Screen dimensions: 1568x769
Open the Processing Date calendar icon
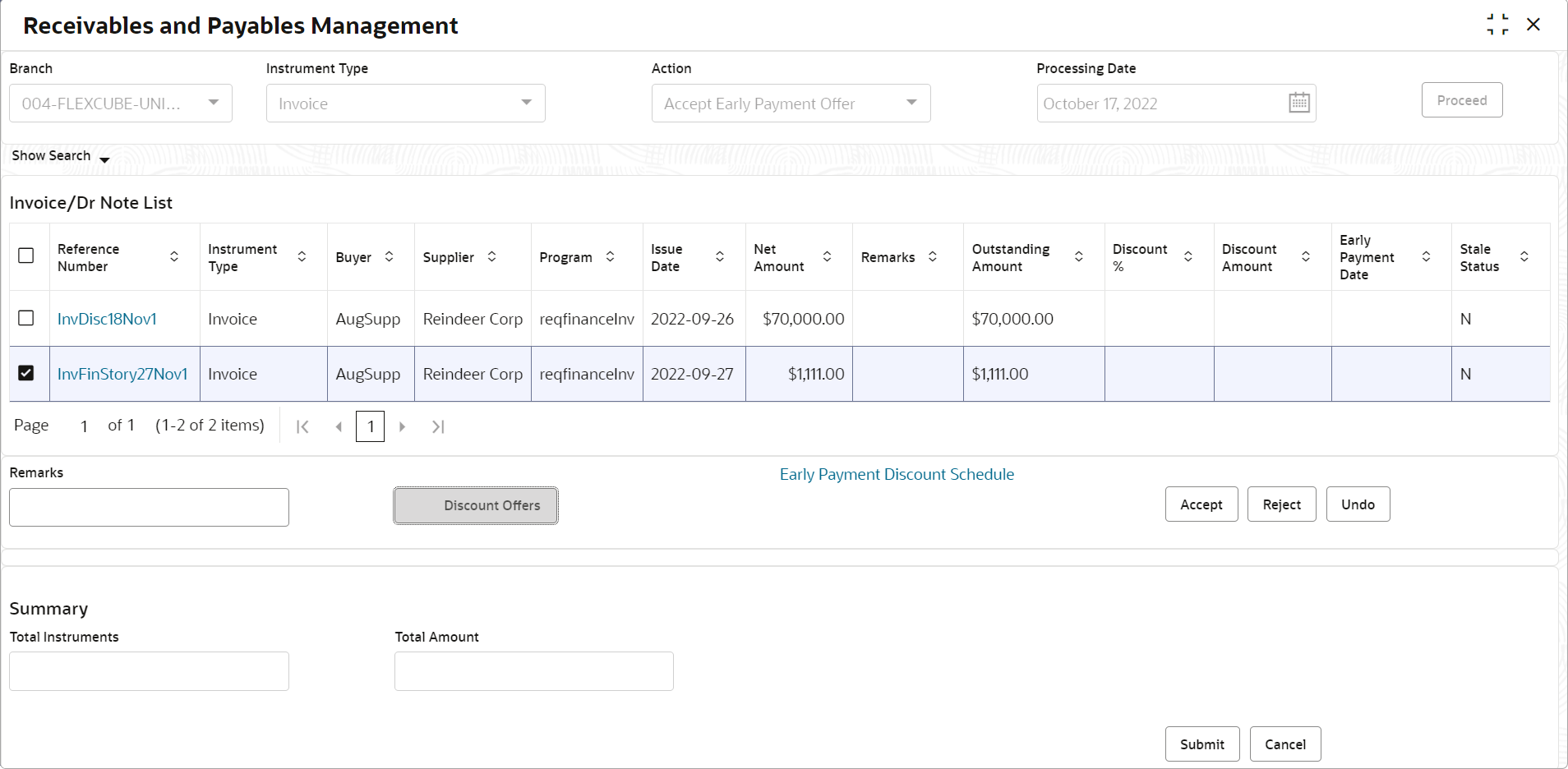click(1299, 103)
